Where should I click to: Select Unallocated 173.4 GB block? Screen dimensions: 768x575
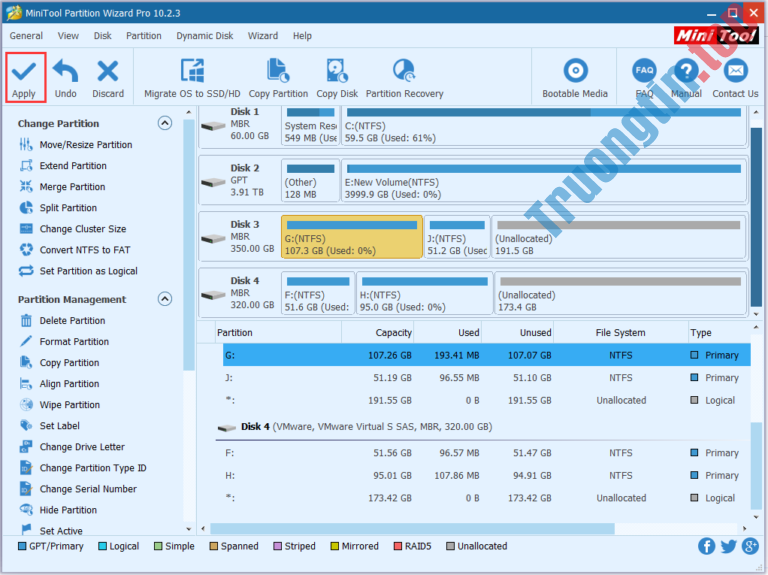(620, 293)
